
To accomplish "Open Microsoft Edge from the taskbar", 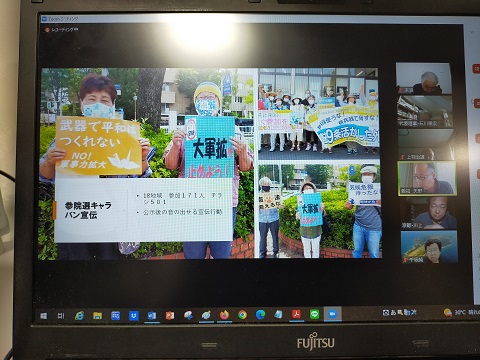I will click(260, 314).
